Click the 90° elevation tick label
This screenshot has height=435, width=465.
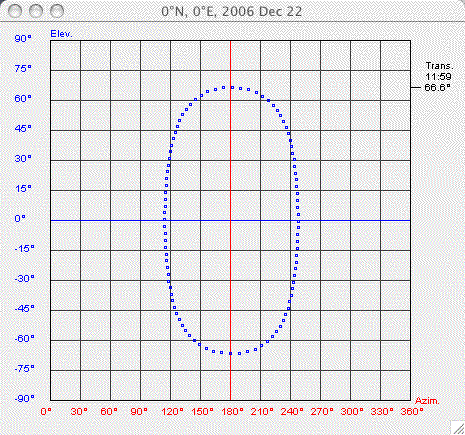coord(23,39)
